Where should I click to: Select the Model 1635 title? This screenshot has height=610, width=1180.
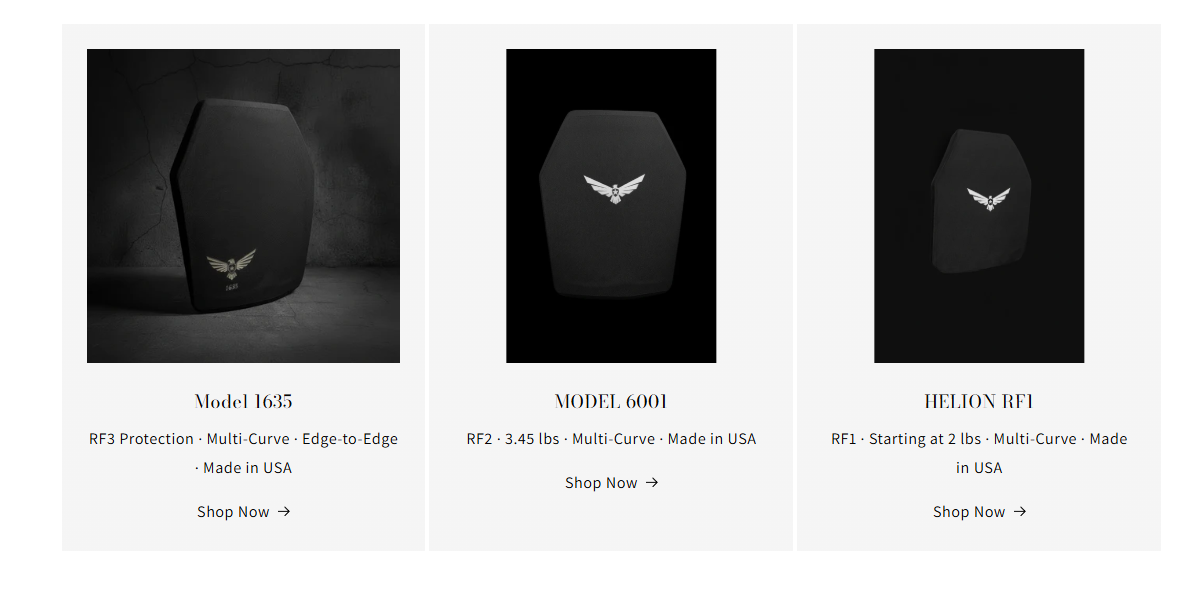243,402
